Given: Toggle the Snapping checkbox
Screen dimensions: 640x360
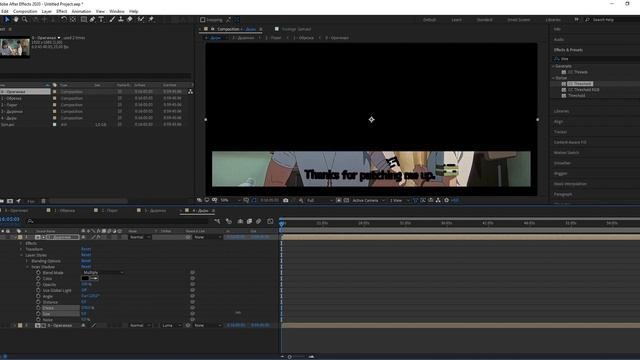Looking at the screenshot, I should coord(202,20).
